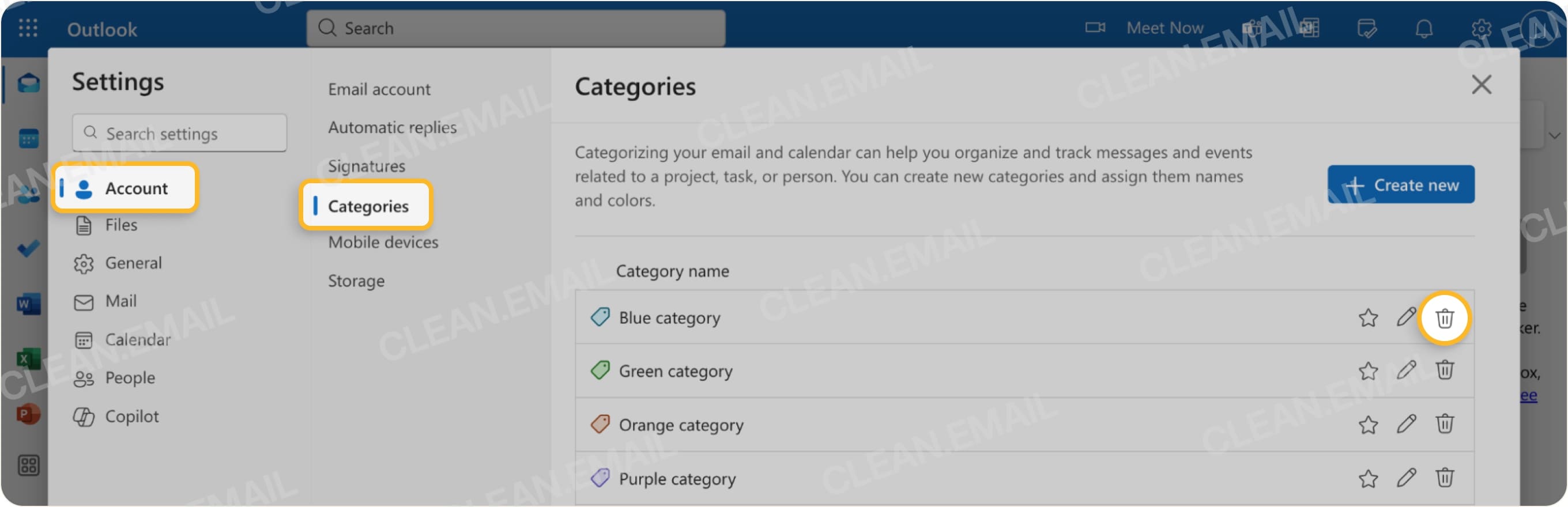The image size is (1568, 507).
Task: Mark Blue category as favorite with the star
Action: point(1369,317)
